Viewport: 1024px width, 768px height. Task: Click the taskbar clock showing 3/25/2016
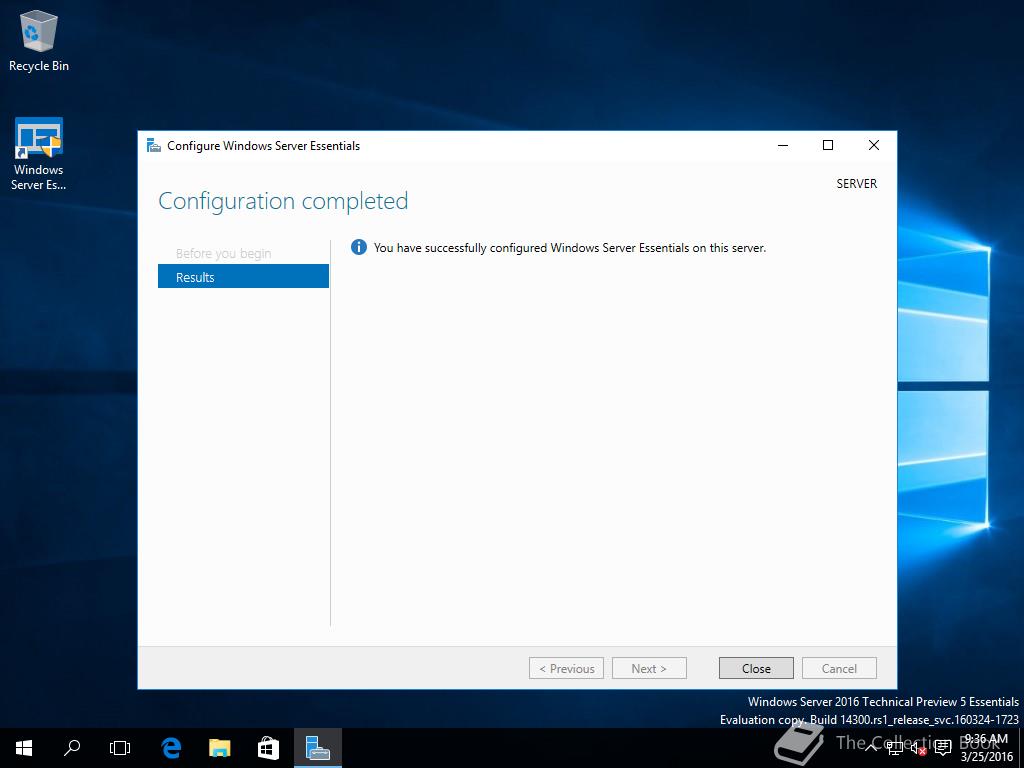(987, 748)
